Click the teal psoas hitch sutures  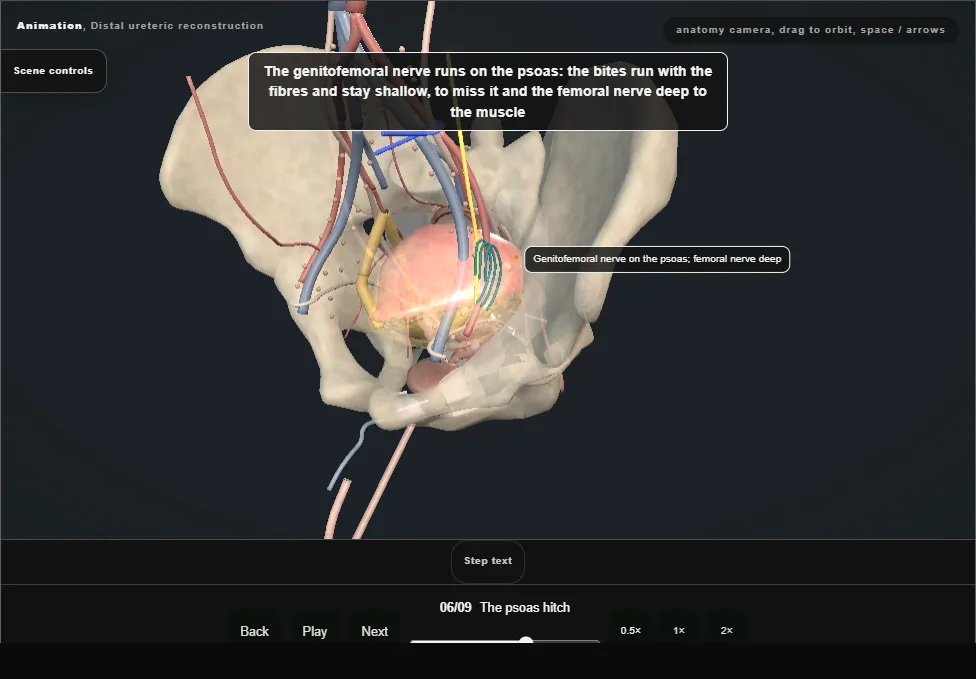(x=488, y=275)
